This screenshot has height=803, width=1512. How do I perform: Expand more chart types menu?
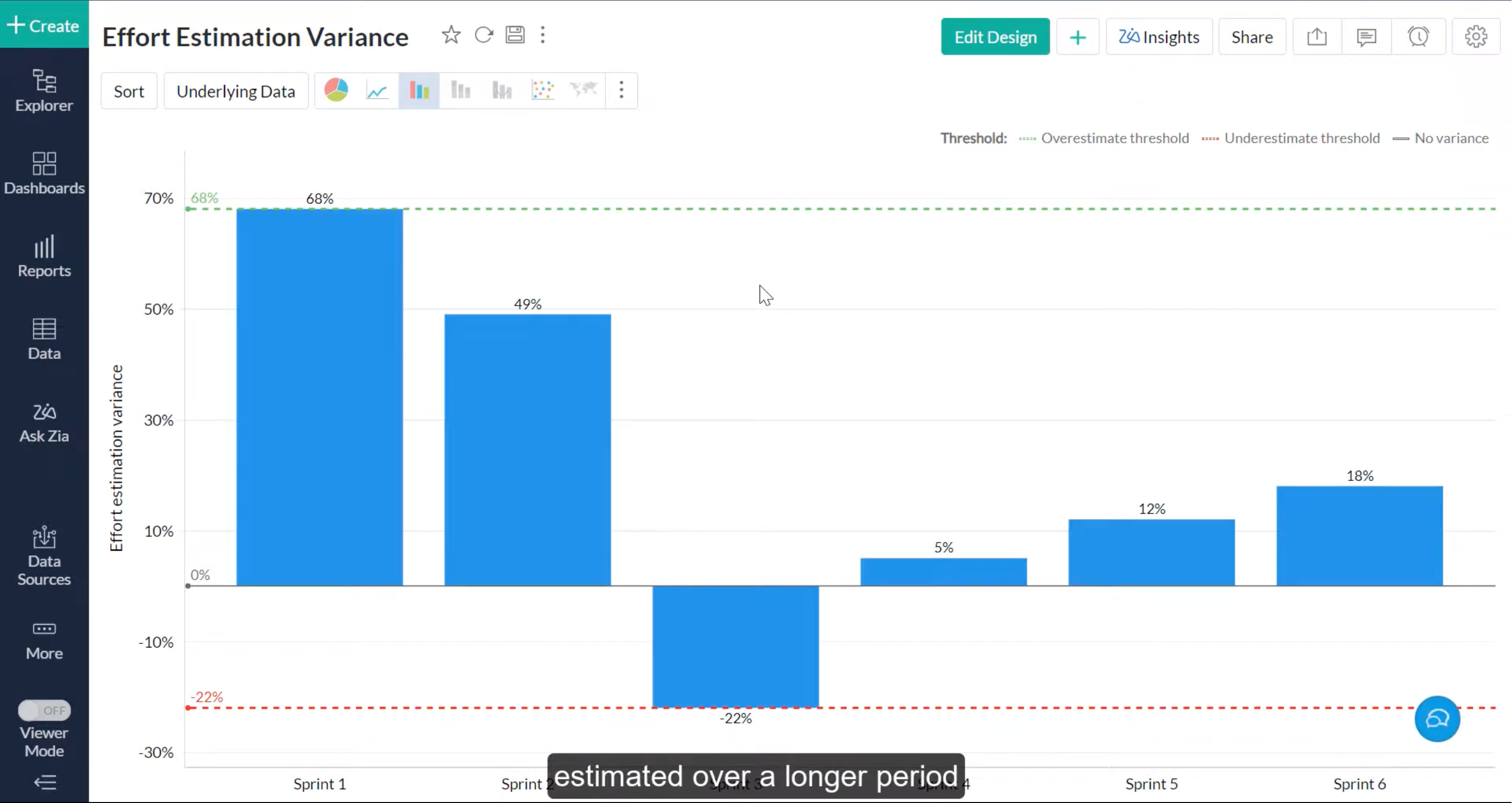(621, 90)
